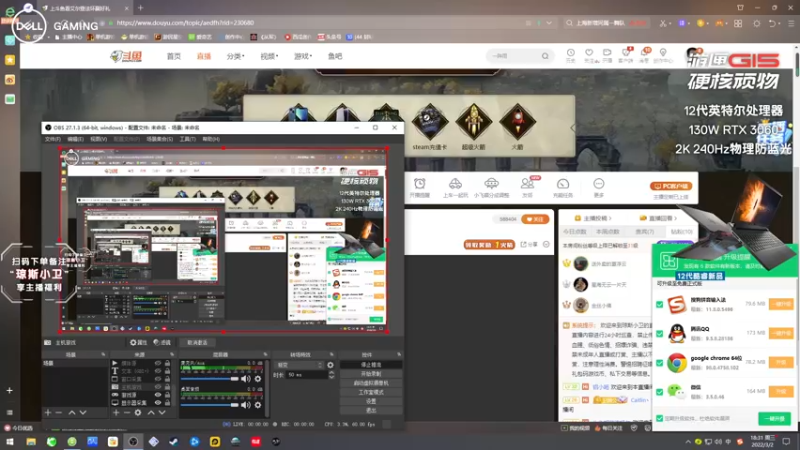
Task: Open the OBS 帮助(H) menu
Action: pos(211,139)
